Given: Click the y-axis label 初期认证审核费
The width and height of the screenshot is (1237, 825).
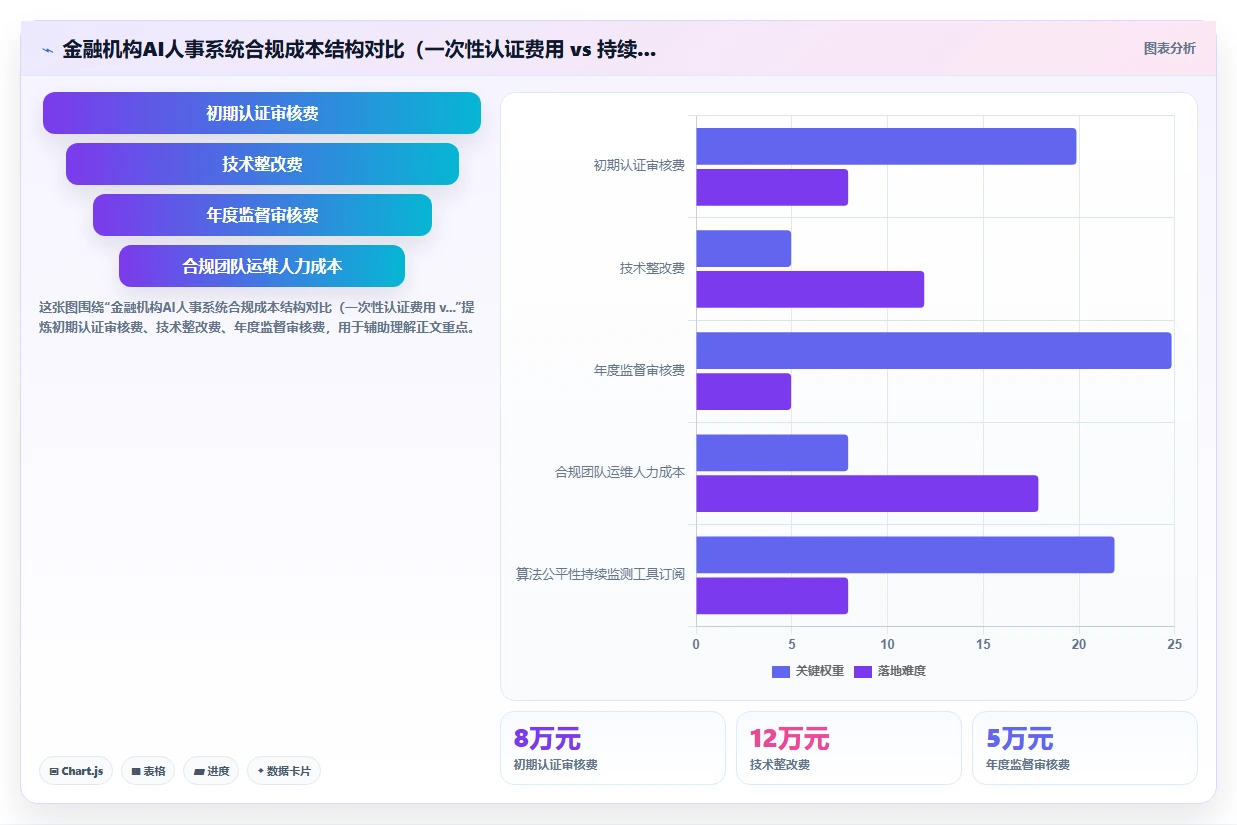Looking at the screenshot, I should tap(639, 166).
